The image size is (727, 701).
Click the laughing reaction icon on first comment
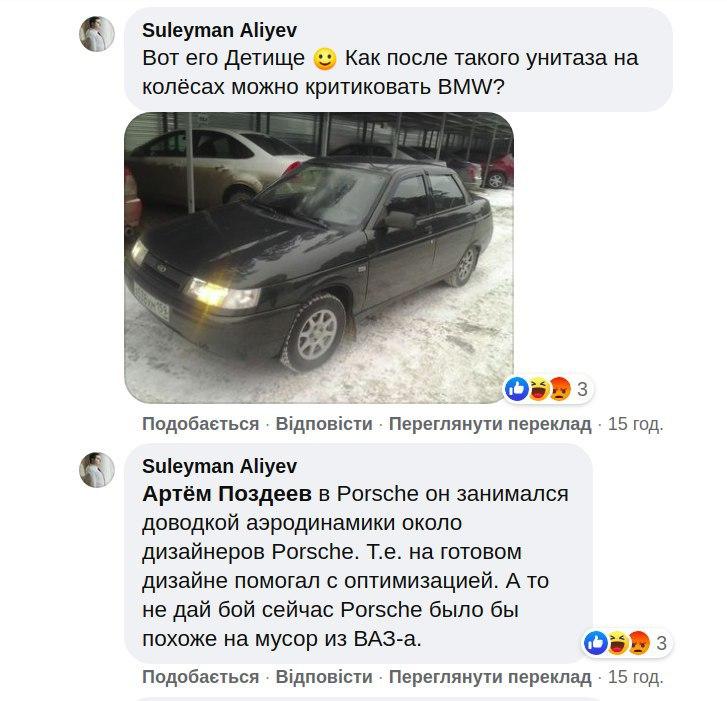538,389
